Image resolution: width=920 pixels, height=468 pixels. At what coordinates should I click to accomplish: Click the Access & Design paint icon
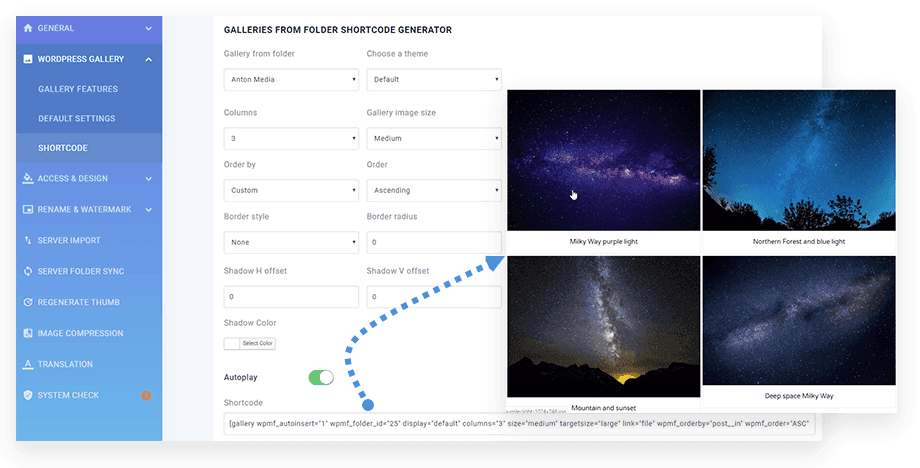tap(28, 178)
